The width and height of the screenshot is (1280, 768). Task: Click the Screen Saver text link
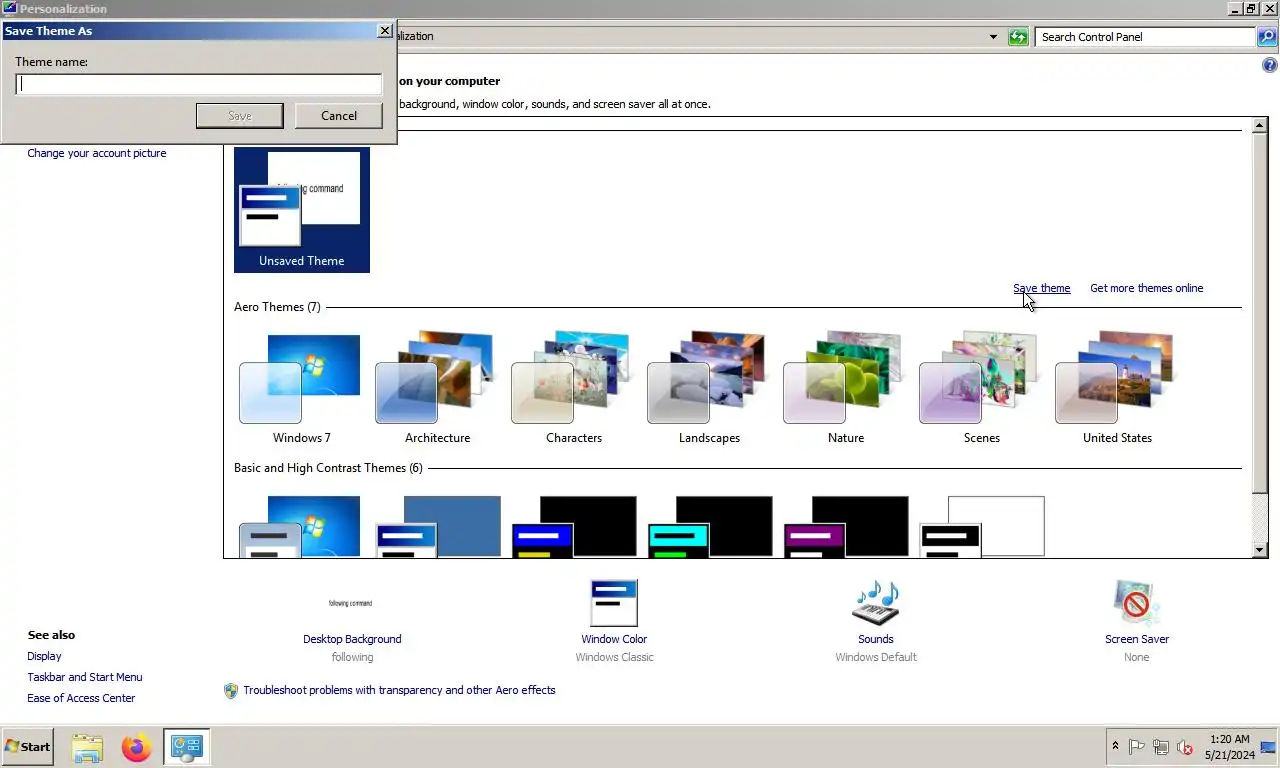pos(1137,639)
